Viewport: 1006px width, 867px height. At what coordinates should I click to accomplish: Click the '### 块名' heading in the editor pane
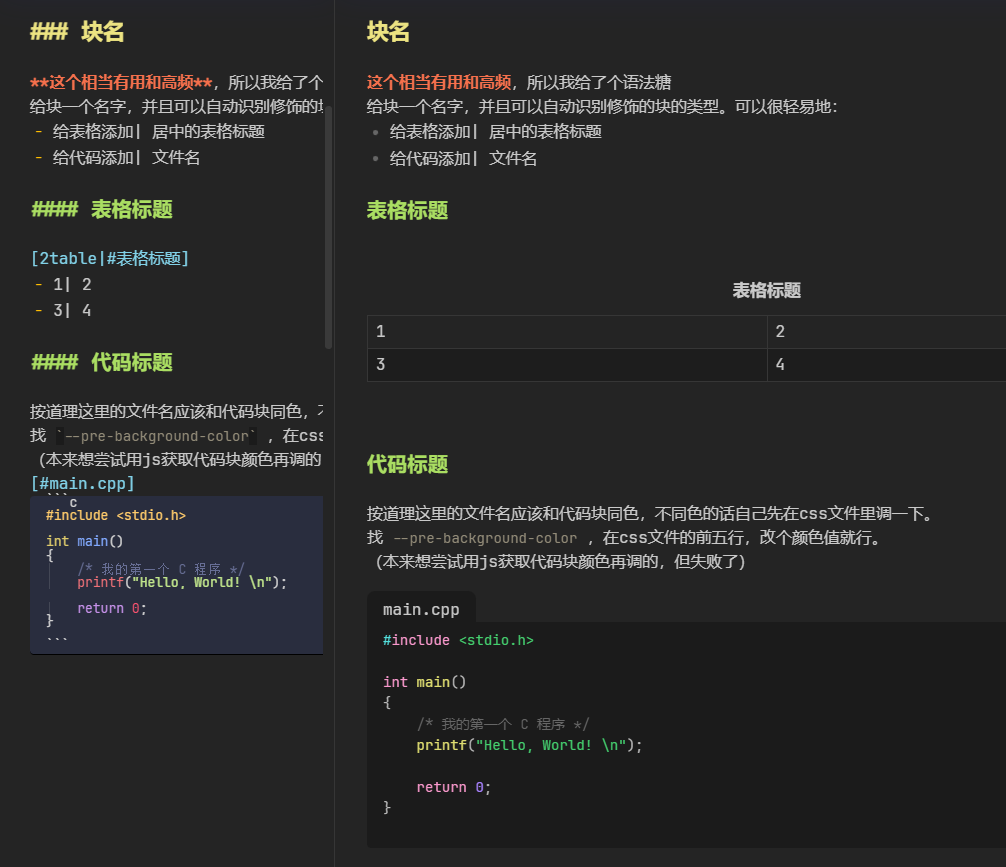pyautogui.click(x=77, y=31)
